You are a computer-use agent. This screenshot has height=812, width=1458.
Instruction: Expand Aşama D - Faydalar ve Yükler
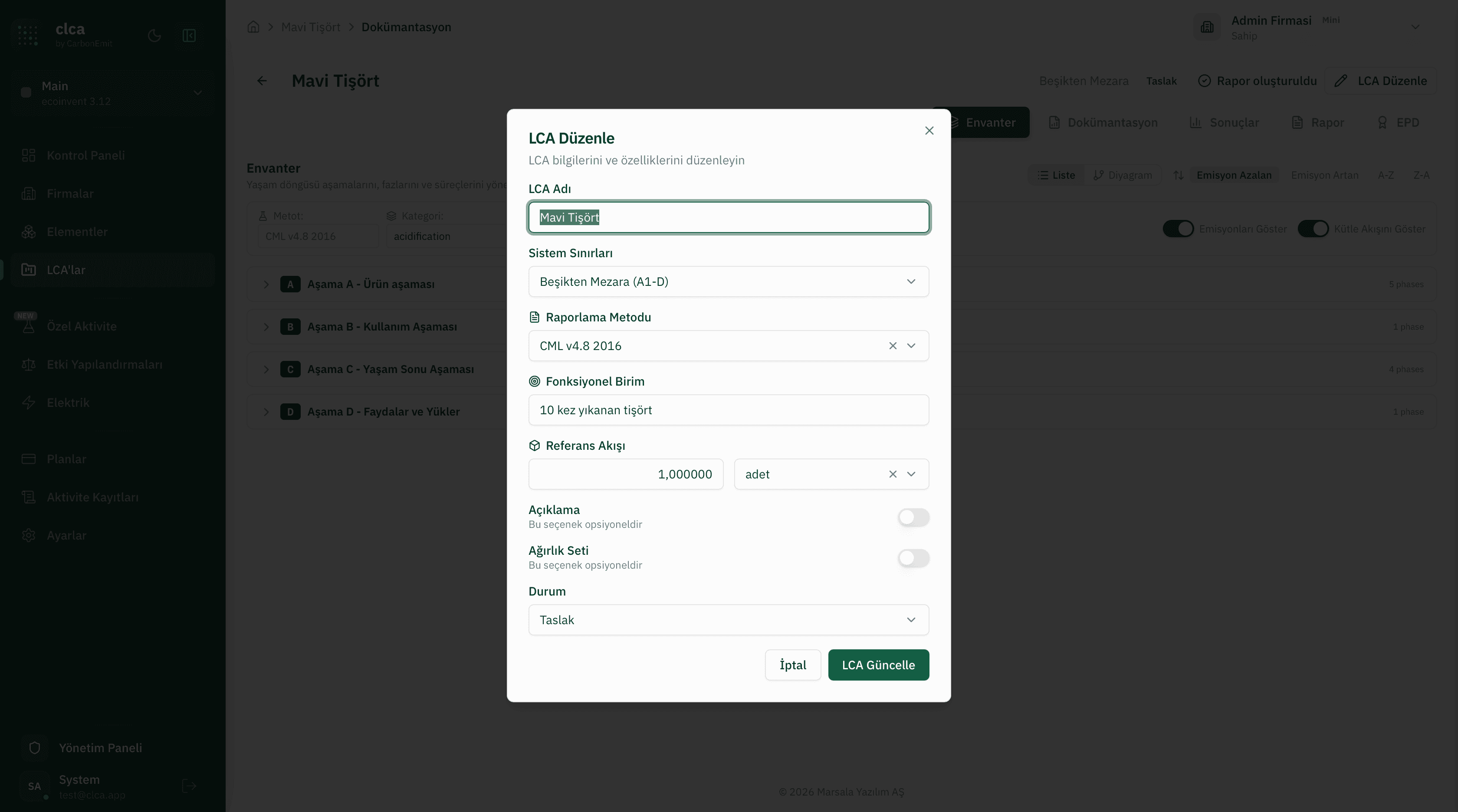[x=266, y=411]
